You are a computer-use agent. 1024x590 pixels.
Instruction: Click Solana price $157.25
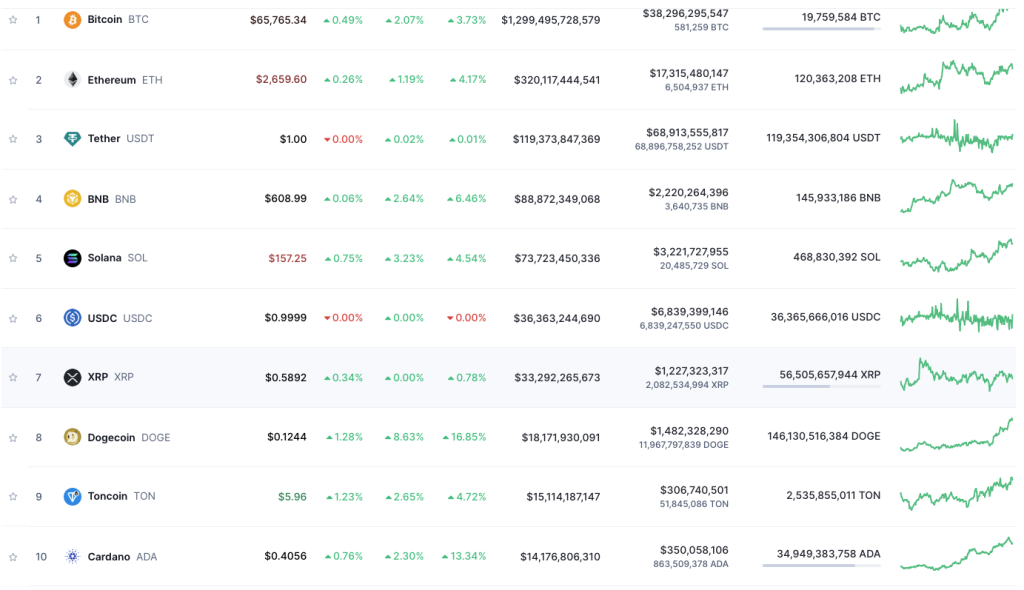(287, 259)
